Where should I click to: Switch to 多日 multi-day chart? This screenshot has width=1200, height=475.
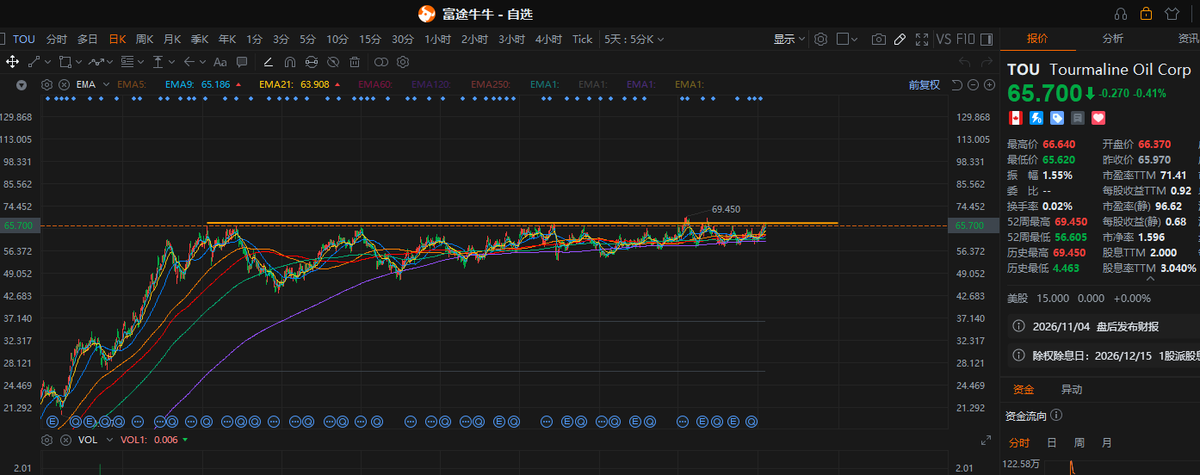tap(88, 39)
